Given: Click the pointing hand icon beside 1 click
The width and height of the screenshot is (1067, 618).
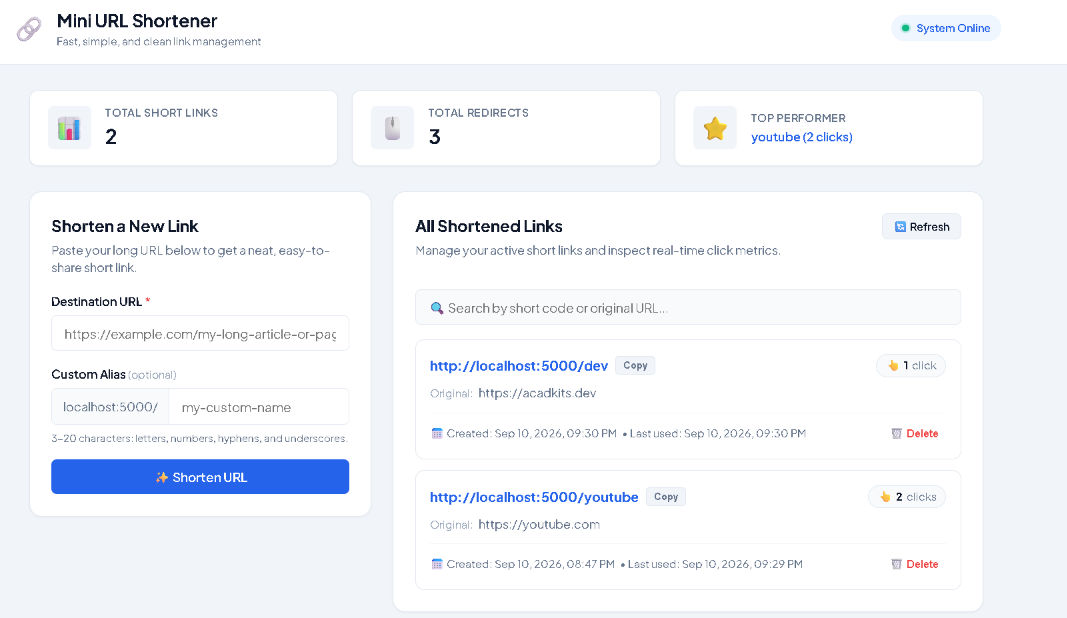Looking at the screenshot, I should coord(893,365).
